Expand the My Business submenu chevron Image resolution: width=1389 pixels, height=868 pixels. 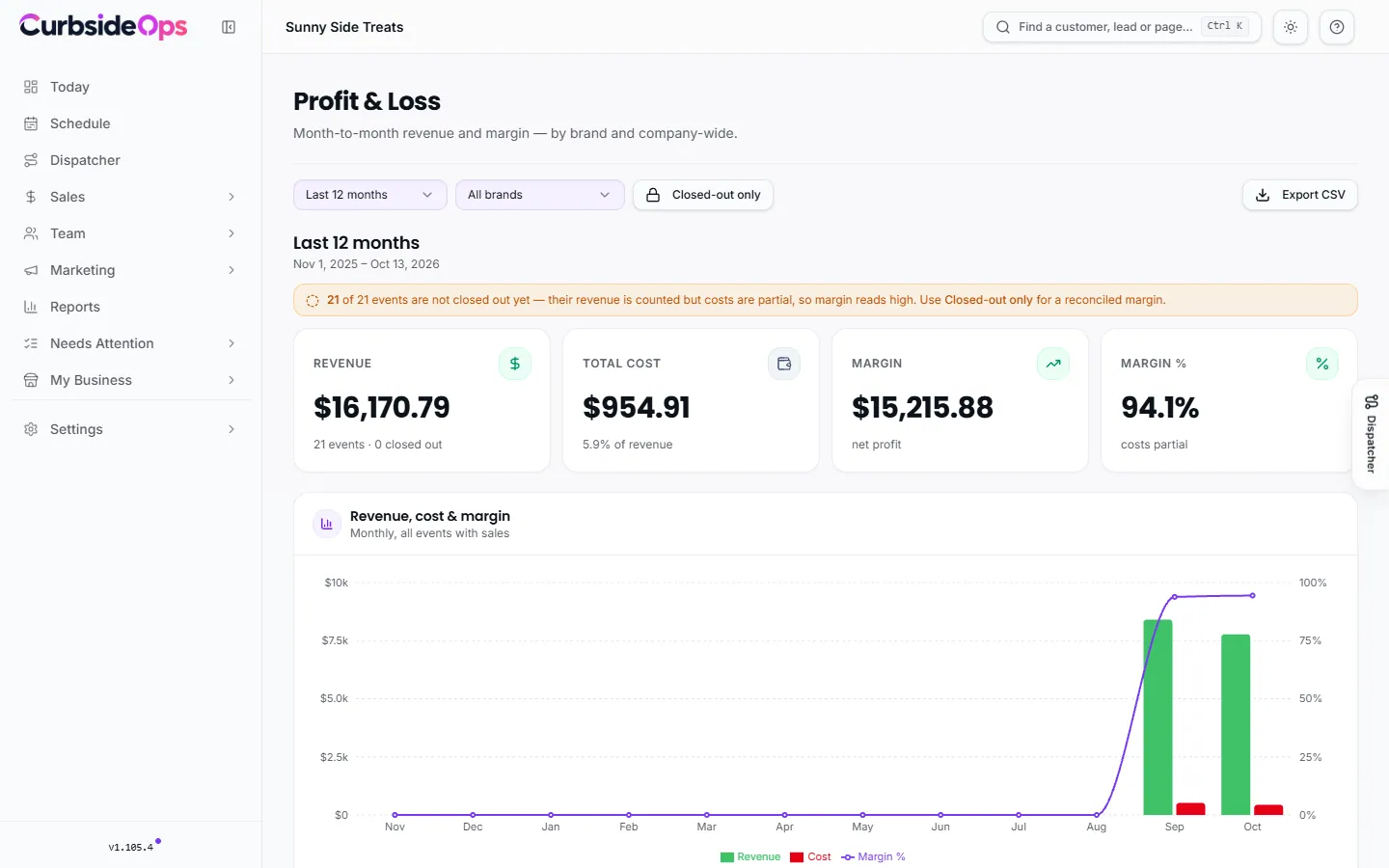[x=231, y=380]
